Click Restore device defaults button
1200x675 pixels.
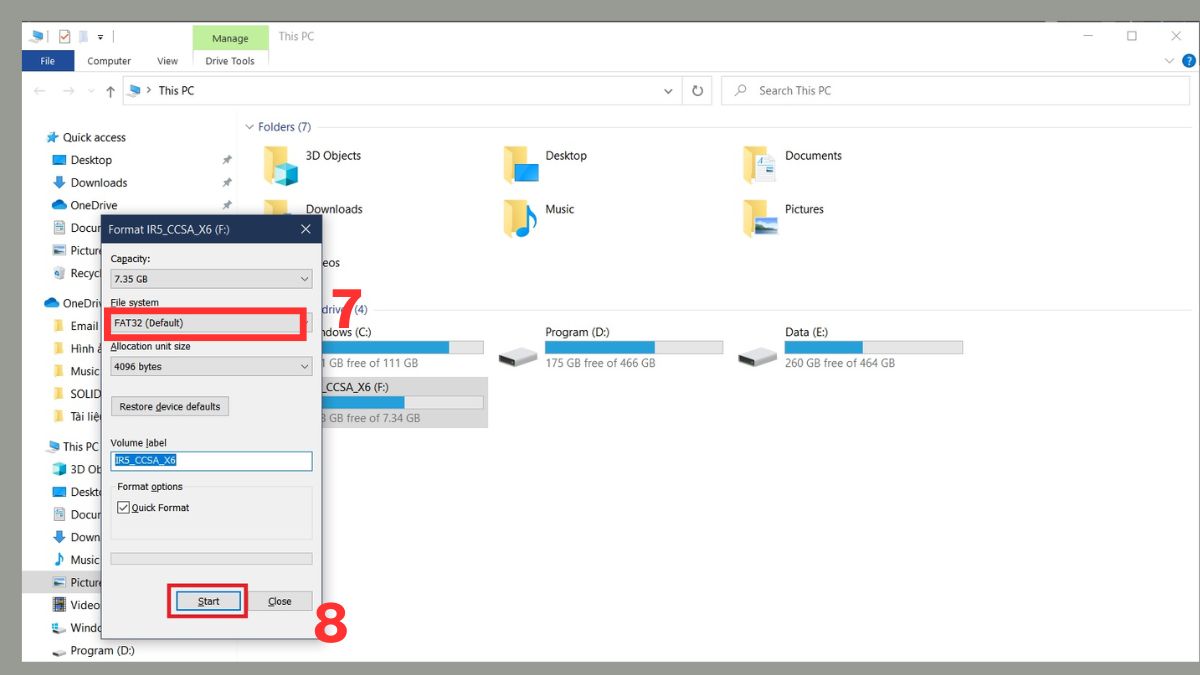point(170,407)
